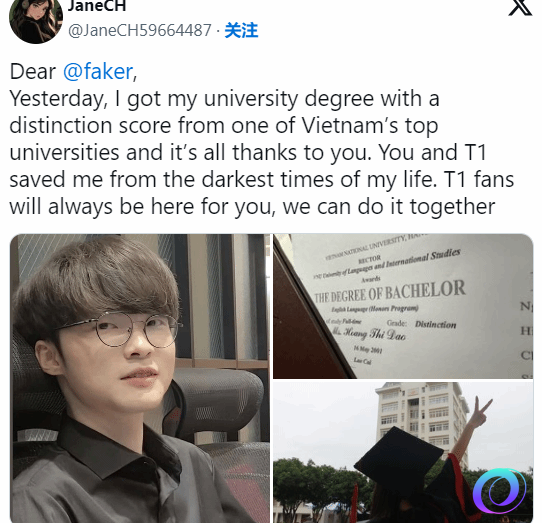Screen dimensions: 542x523
Task: Open JaneCH's profile avatar
Action: [36, 20]
